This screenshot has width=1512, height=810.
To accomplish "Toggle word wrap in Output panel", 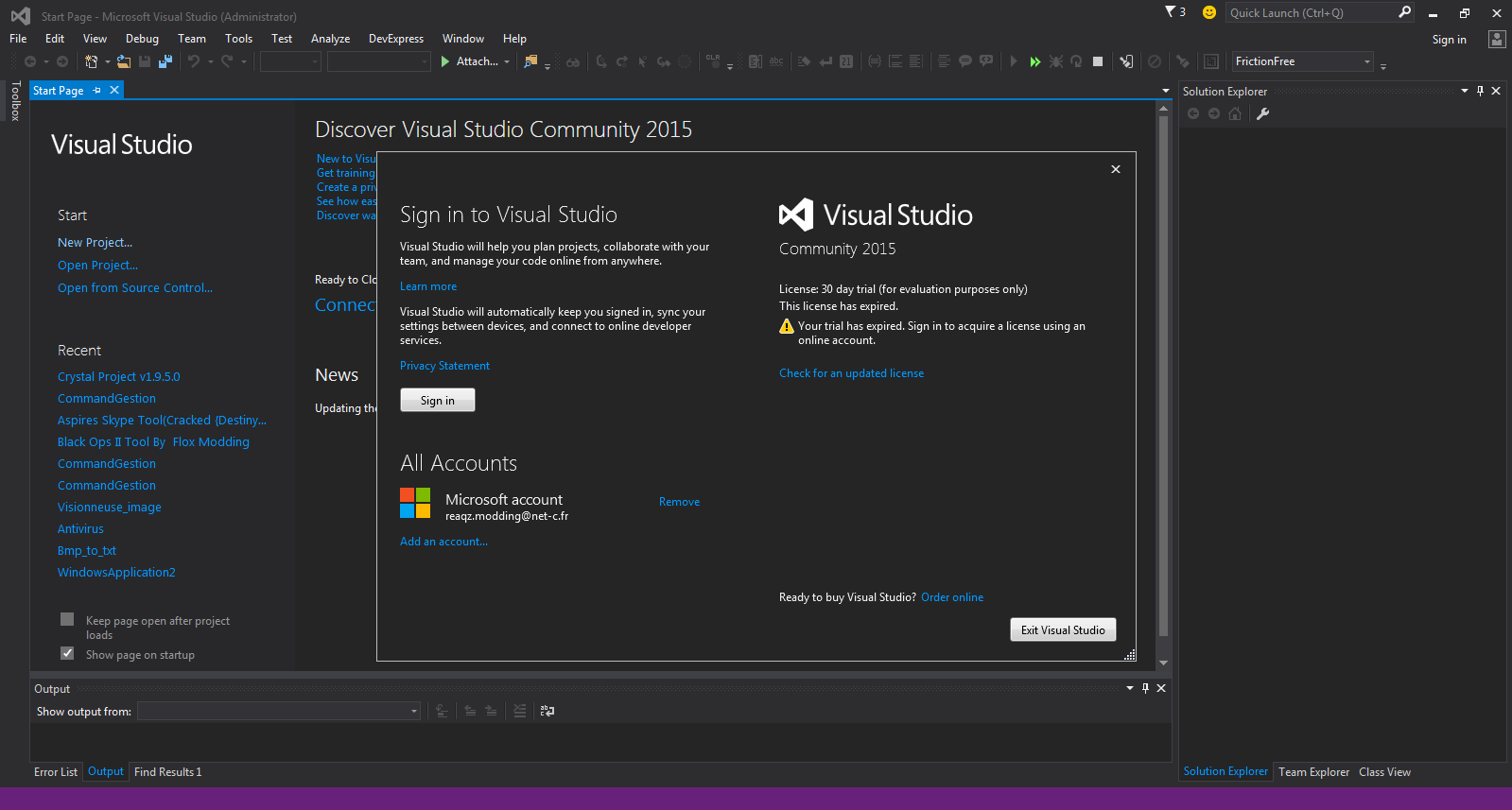I will 547,711.
